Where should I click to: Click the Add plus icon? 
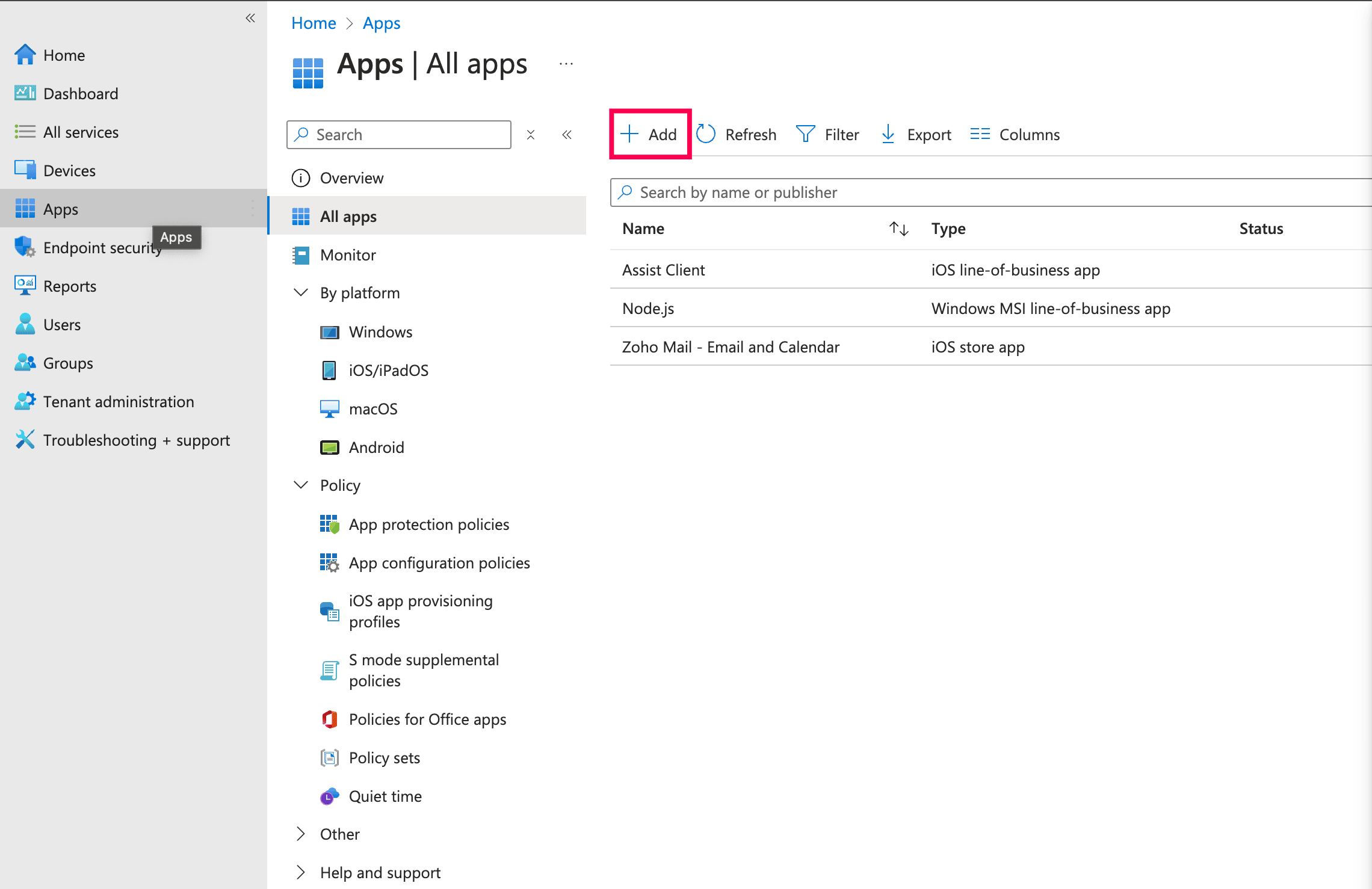coord(629,134)
